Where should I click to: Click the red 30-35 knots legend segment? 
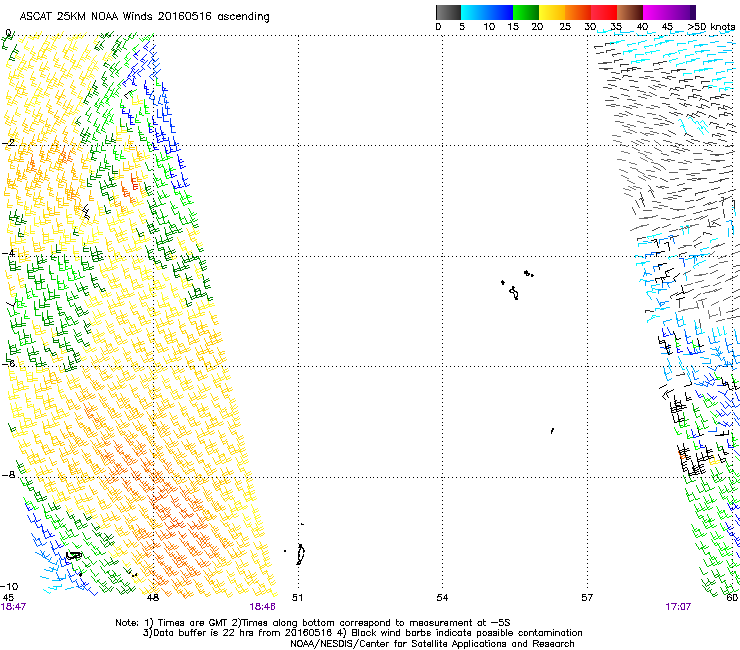[x=604, y=12]
